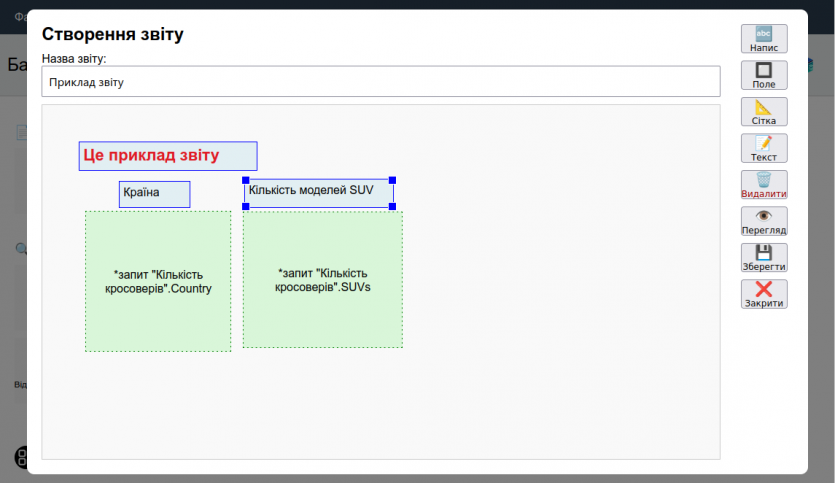Save the report with Зберегти
The image size is (835, 483).
tap(763, 258)
